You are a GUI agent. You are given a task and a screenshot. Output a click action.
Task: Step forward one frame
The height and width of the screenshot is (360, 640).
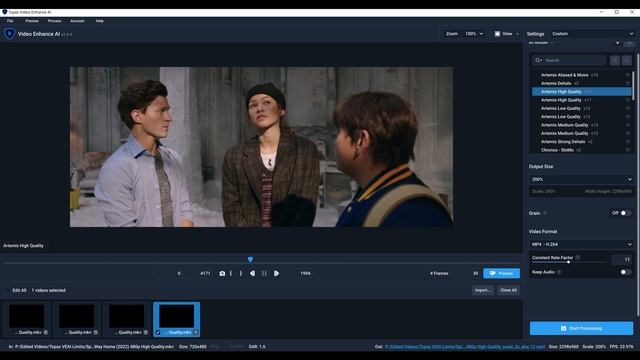pos(276,273)
